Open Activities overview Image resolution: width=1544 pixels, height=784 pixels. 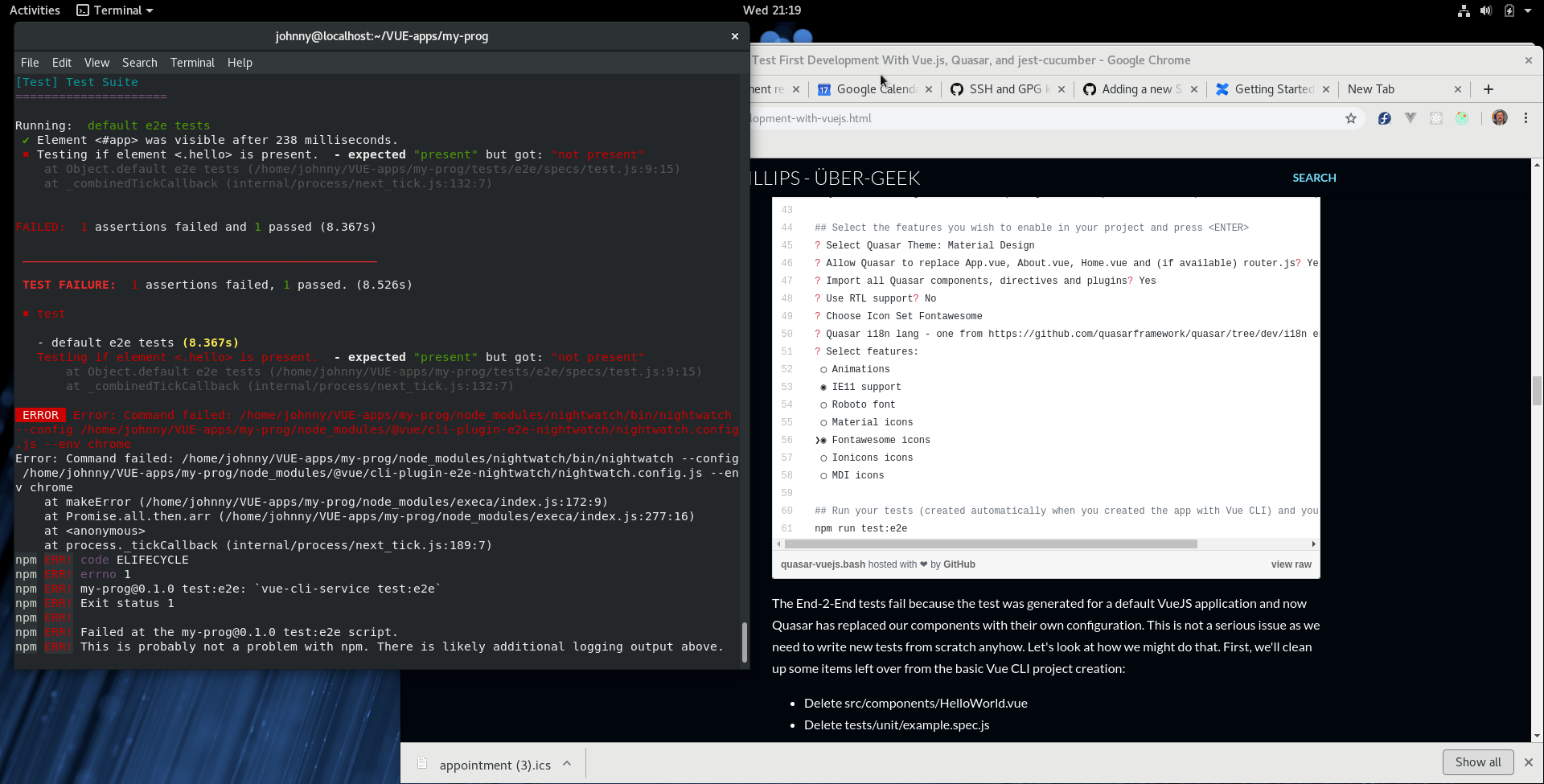coord(35,10)
